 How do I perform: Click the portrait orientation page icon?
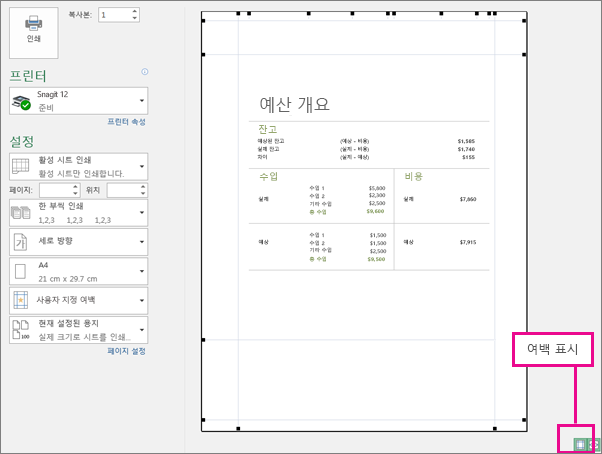[x=20, y=242]
